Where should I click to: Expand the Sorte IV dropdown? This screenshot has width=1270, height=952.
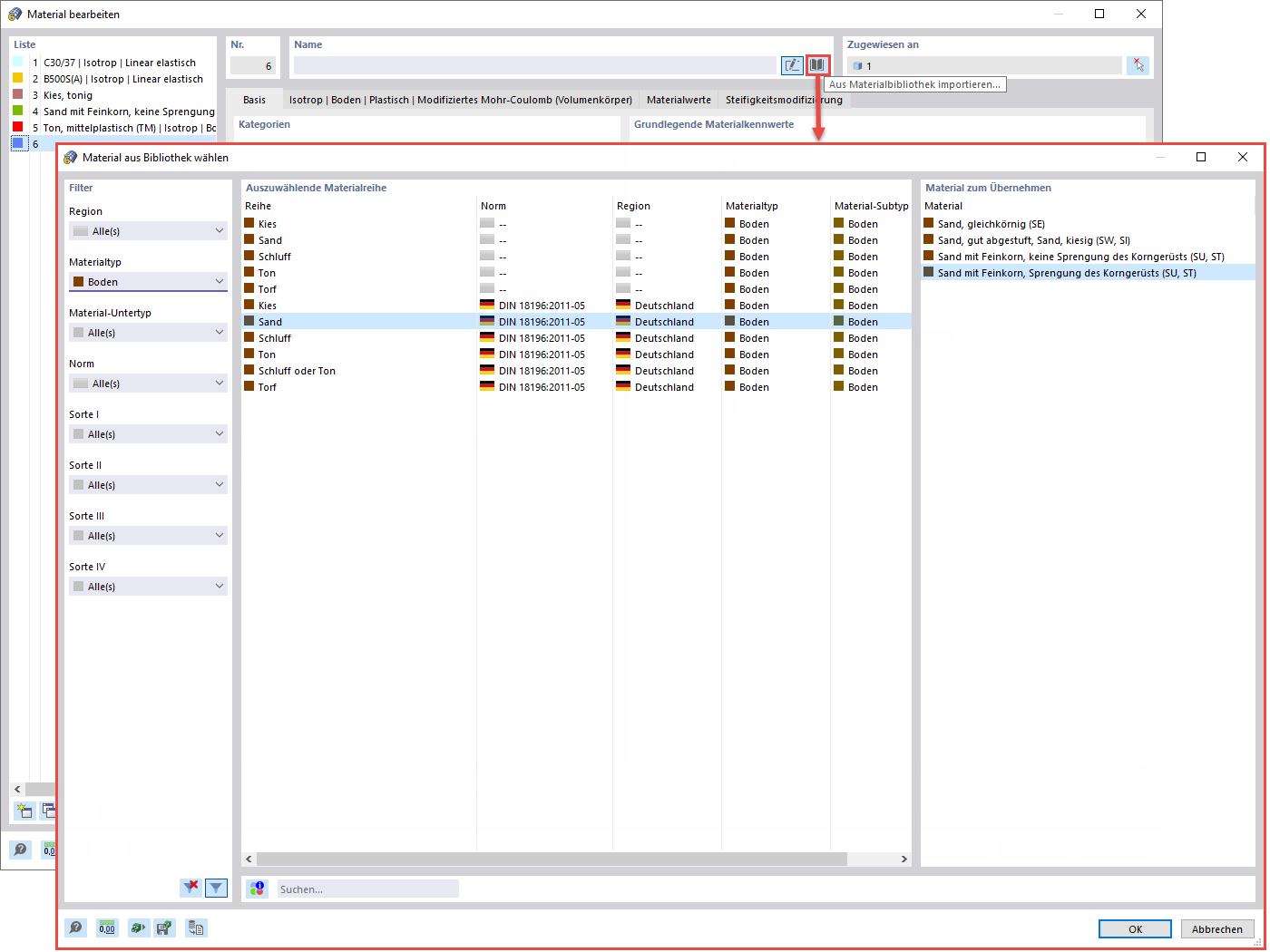[148, 587]
